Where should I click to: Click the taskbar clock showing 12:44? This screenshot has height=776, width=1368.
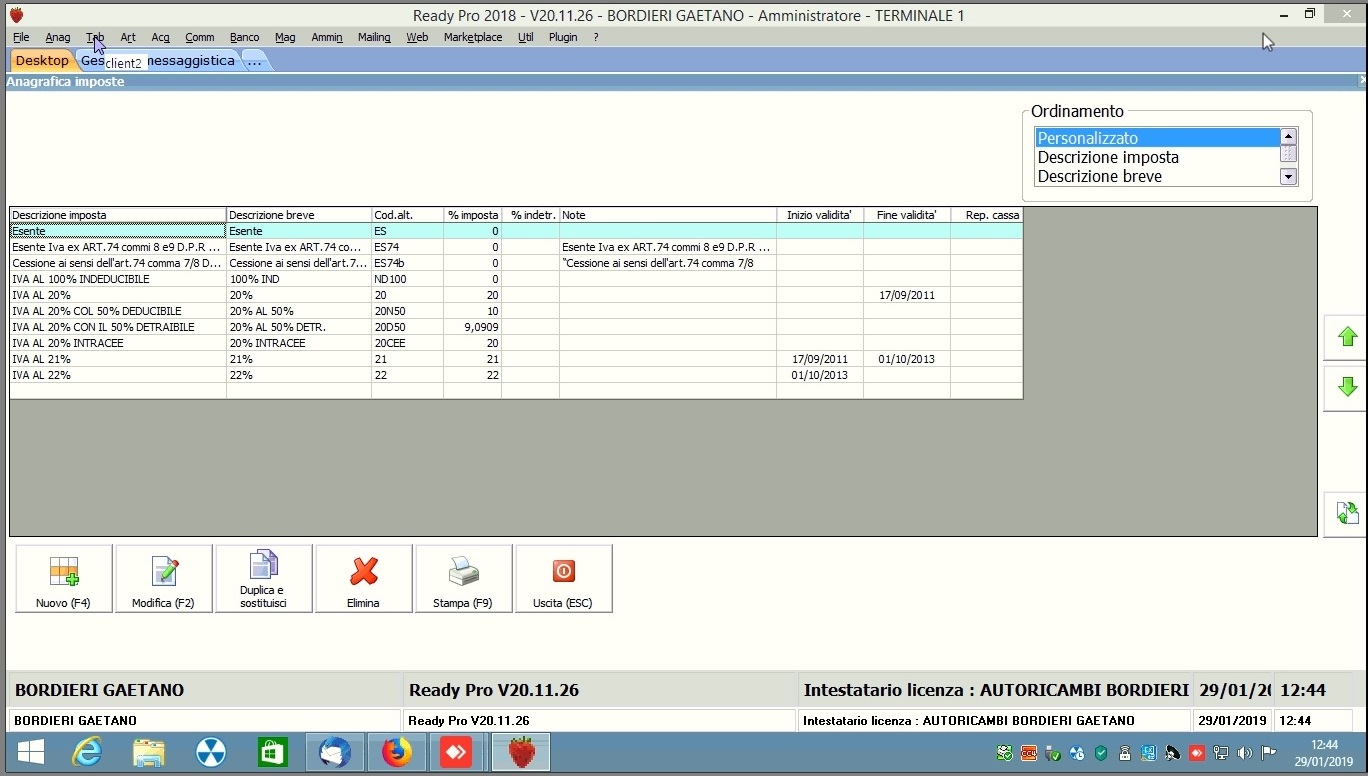[1324, 753]
